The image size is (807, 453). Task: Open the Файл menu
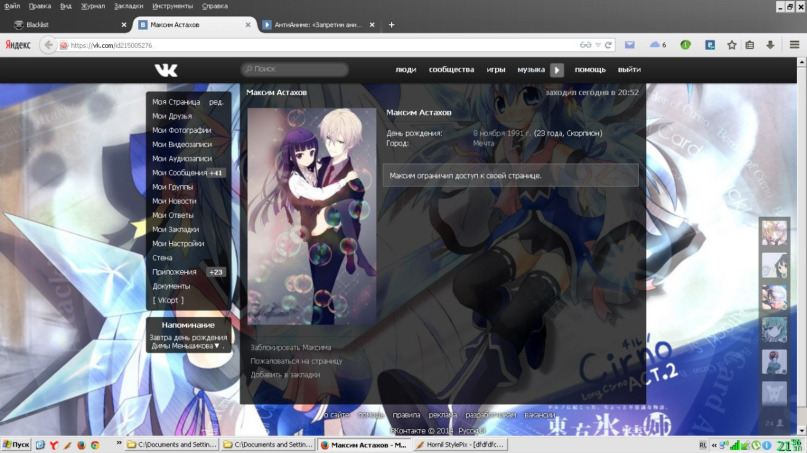click(12, 6)
